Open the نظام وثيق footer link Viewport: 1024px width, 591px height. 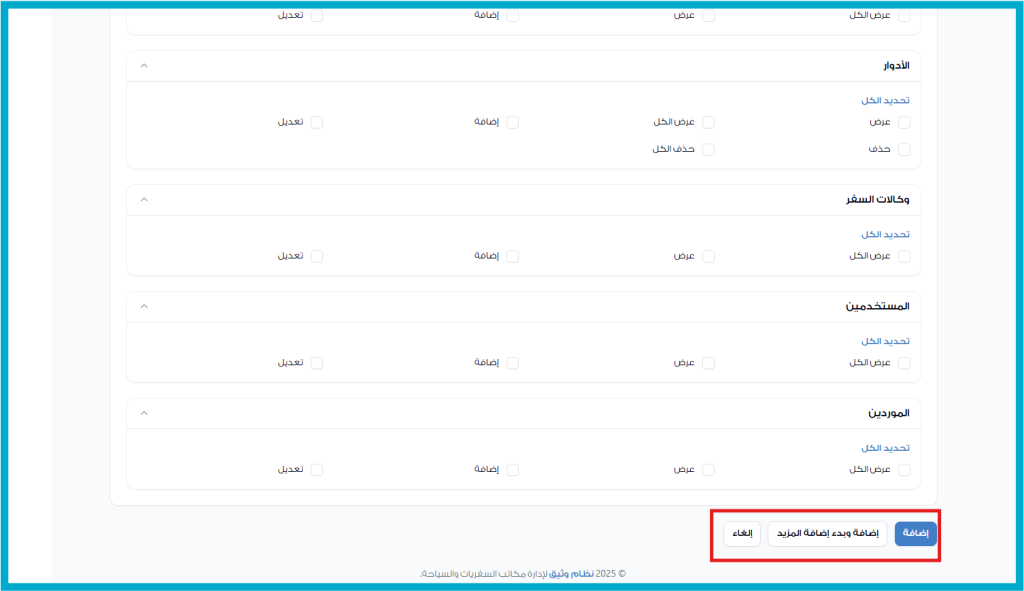tap(573, 574)
